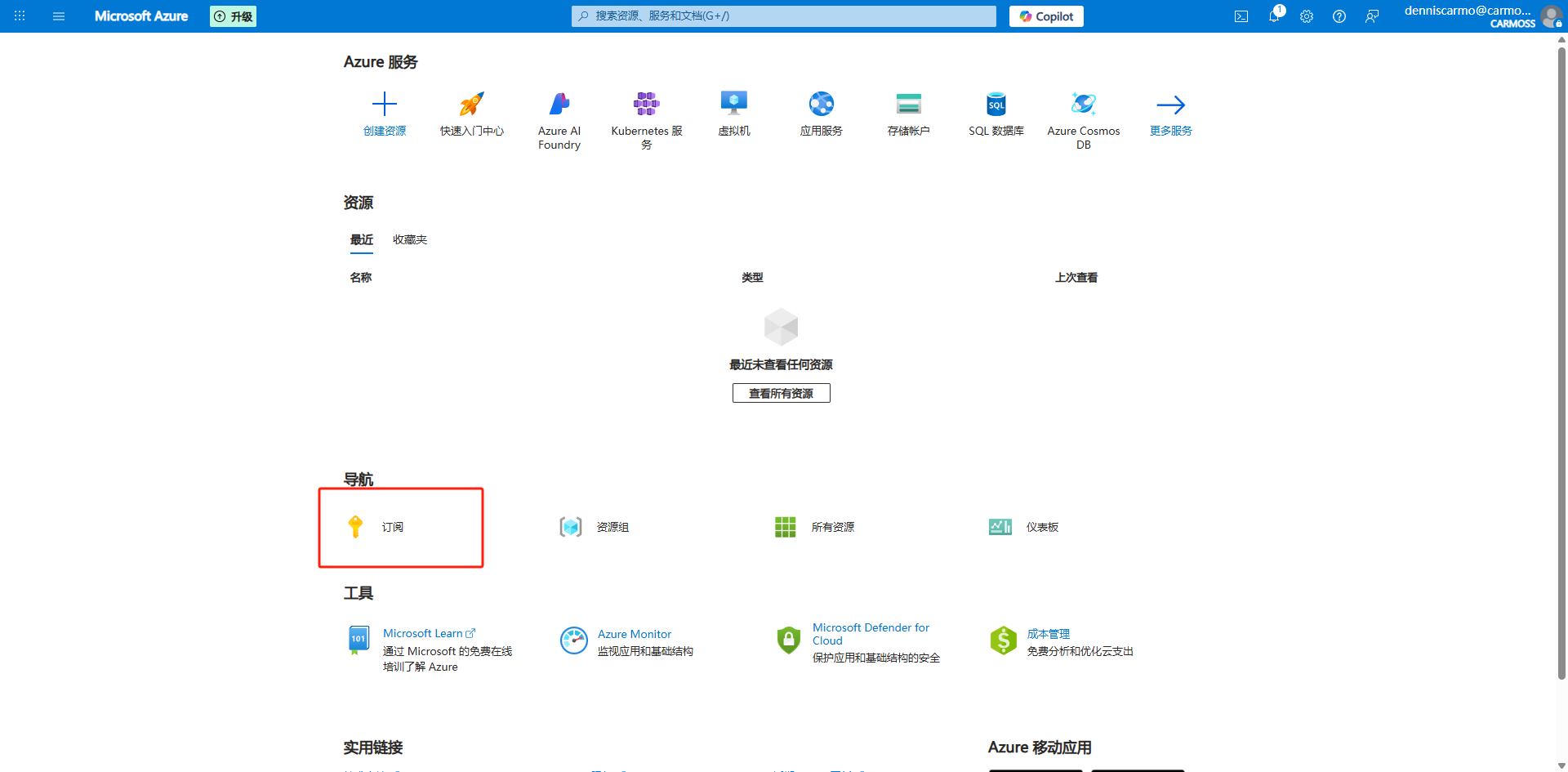The image size is (1568, 772).
Task: Open the Cloud Shell icon
Action: pyautogui.click(x=1241, y=16)
